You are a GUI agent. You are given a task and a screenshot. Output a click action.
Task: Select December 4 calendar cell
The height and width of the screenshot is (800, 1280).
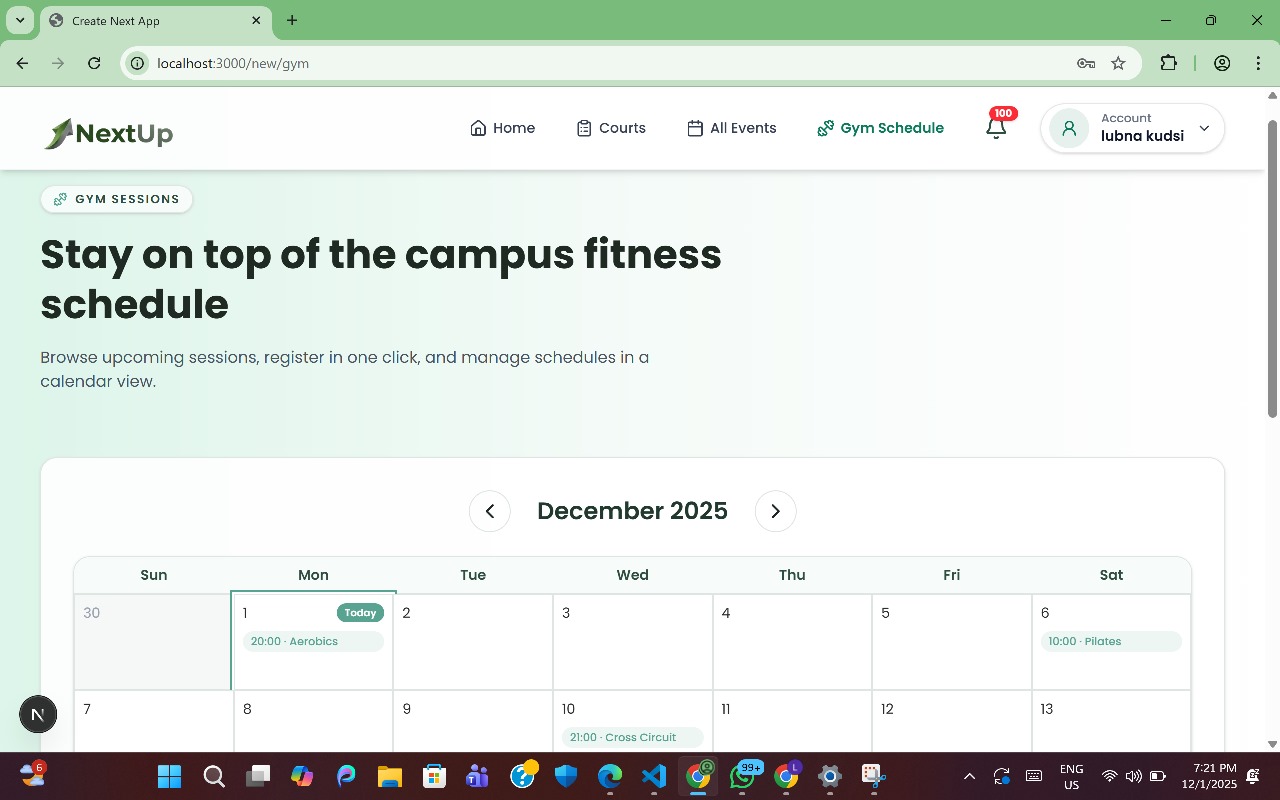coord(792,642)
